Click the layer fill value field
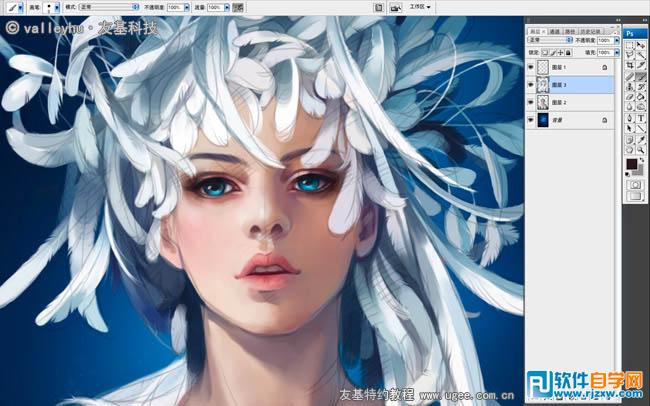This screenshot has width=650, height=406. coord(605,52)
